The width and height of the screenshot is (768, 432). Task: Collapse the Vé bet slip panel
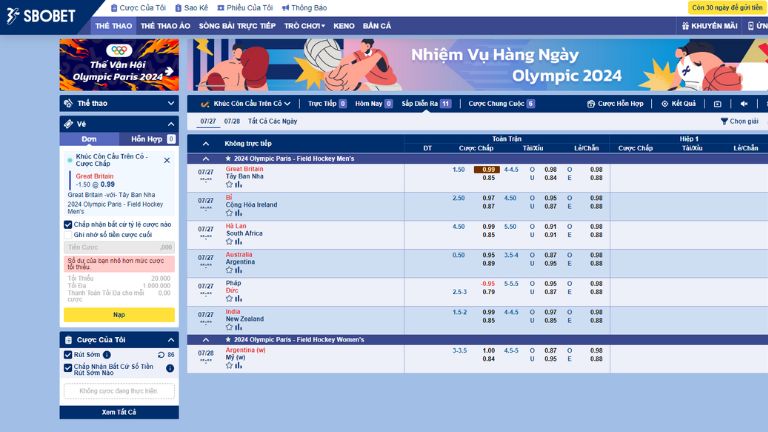coord(171,124)
